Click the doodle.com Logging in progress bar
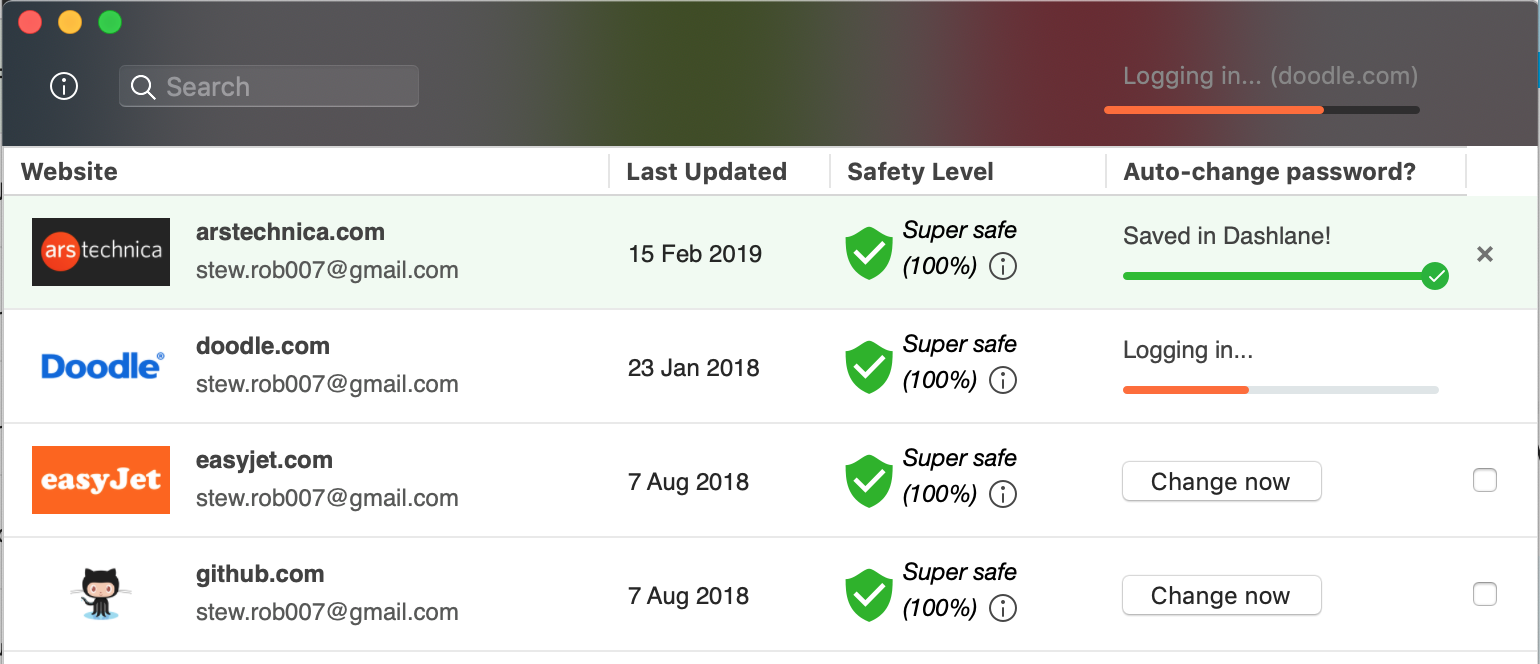The width and height of the screenshot is (1540, 664). pyautogui.click(x=1281, y=390)
